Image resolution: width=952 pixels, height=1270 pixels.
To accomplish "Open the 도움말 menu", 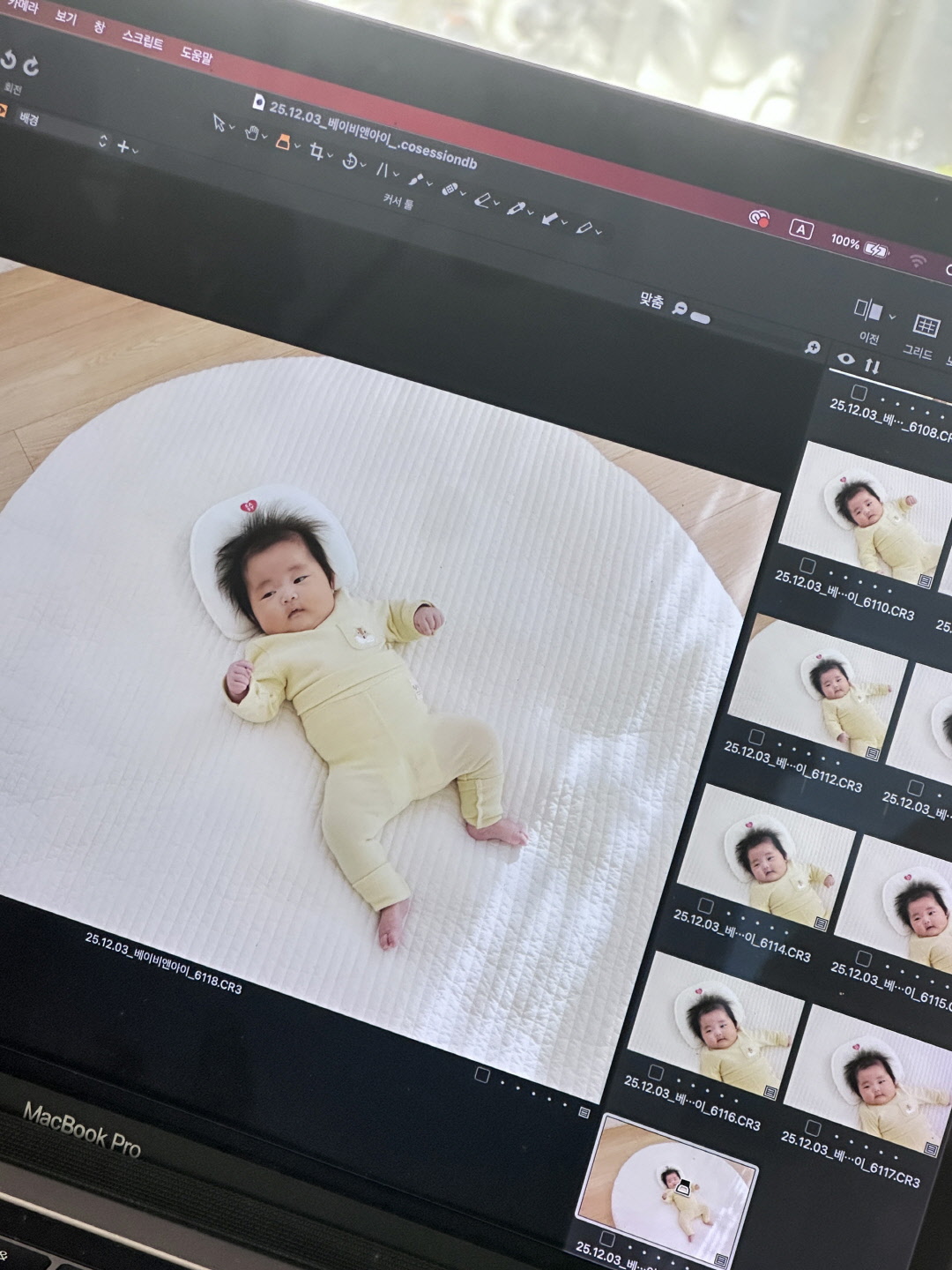I will [196, 55].
